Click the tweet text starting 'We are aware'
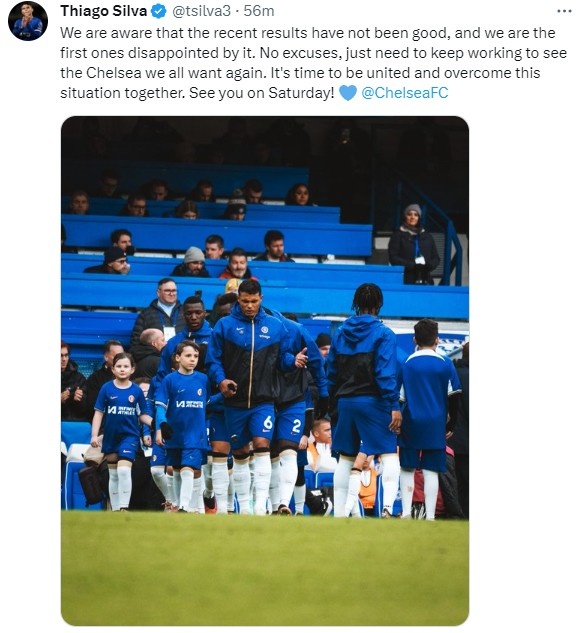Viewport: 585px width, 633px height. [x=314, y=63]
